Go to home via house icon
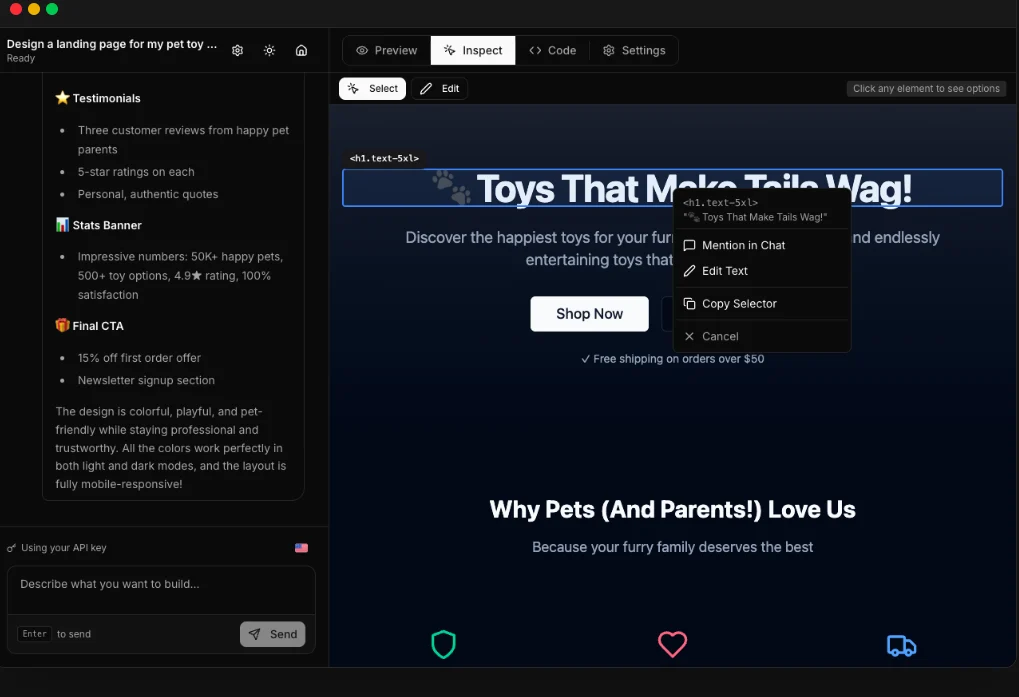This screenshot has height=697, width=1019. [302, 51]
